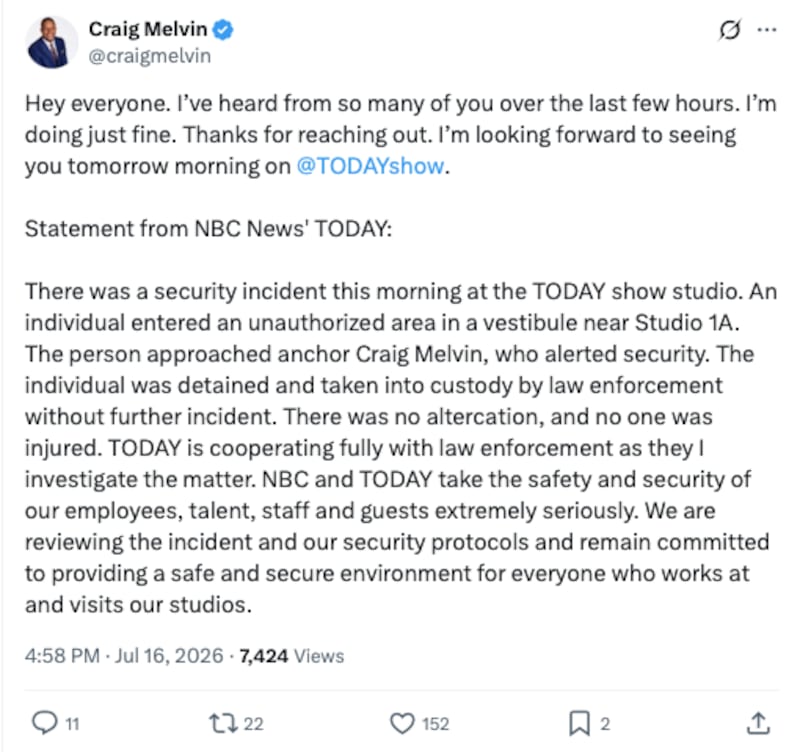
Task: Open the @craigmelvin handle link
Action: (x=149, y=56)
